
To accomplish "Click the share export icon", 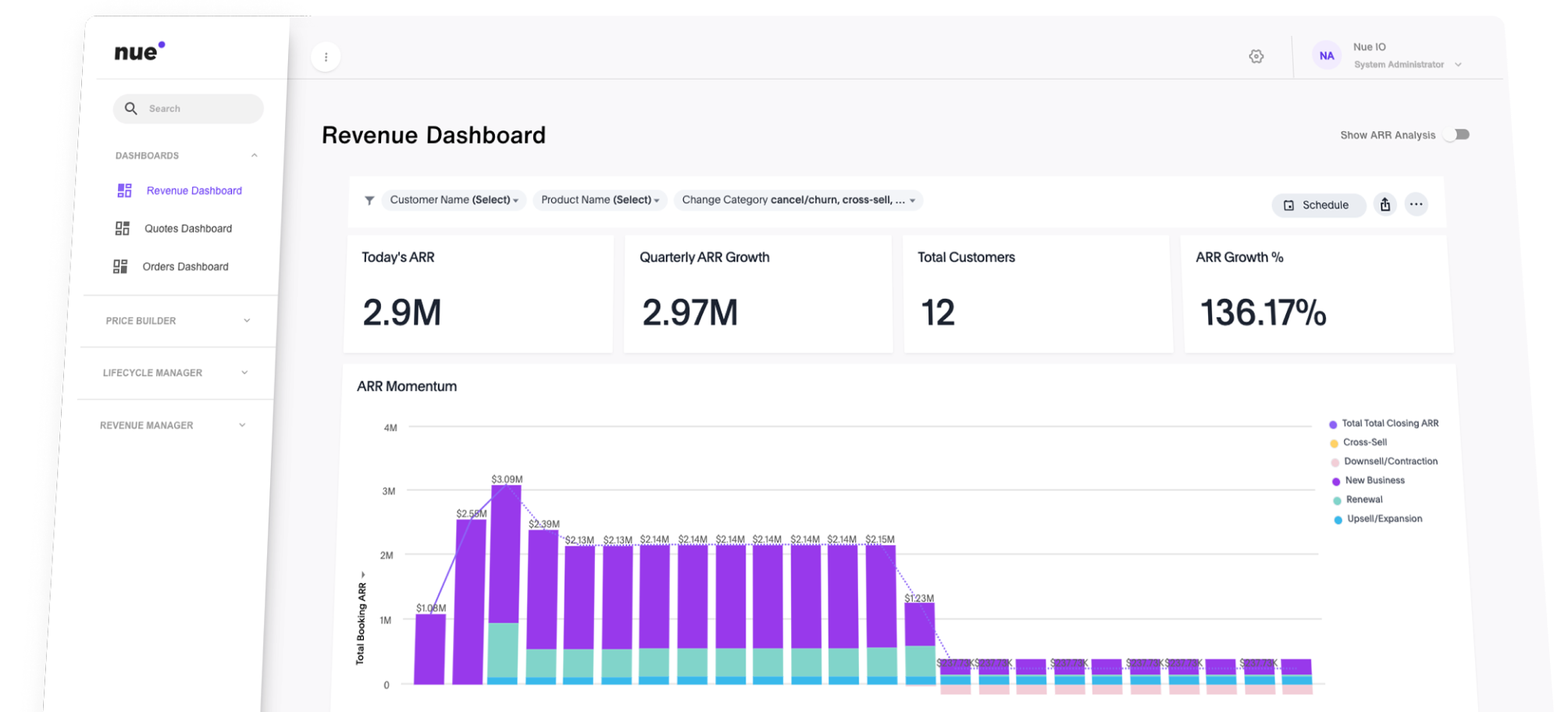I will point(1384,205).
